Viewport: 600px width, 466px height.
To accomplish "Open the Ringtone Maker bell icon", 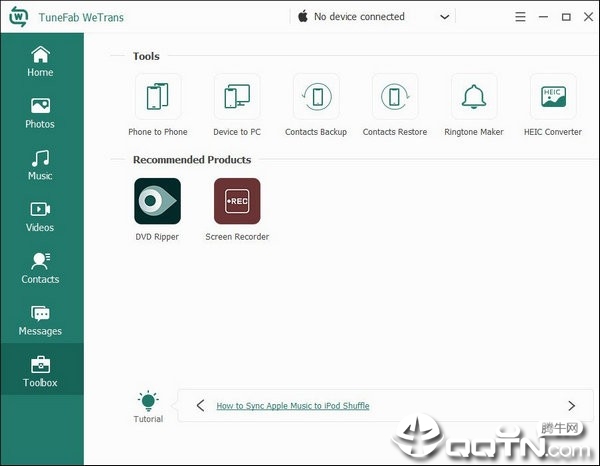I will [x=474, y=96].
